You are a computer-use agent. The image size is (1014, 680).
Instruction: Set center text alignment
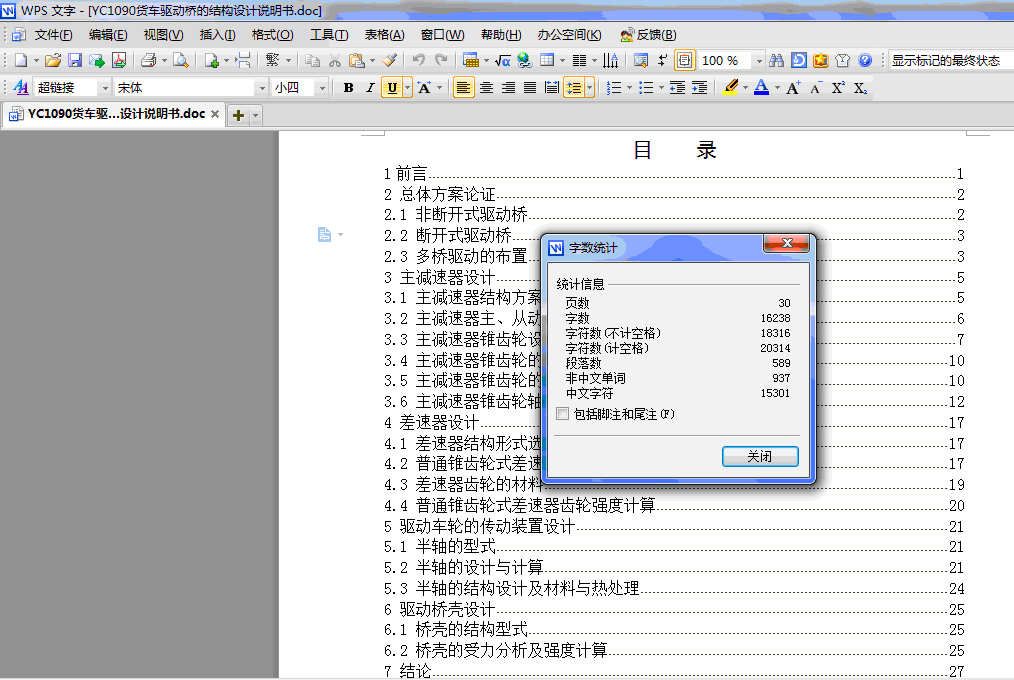[486, 88]
